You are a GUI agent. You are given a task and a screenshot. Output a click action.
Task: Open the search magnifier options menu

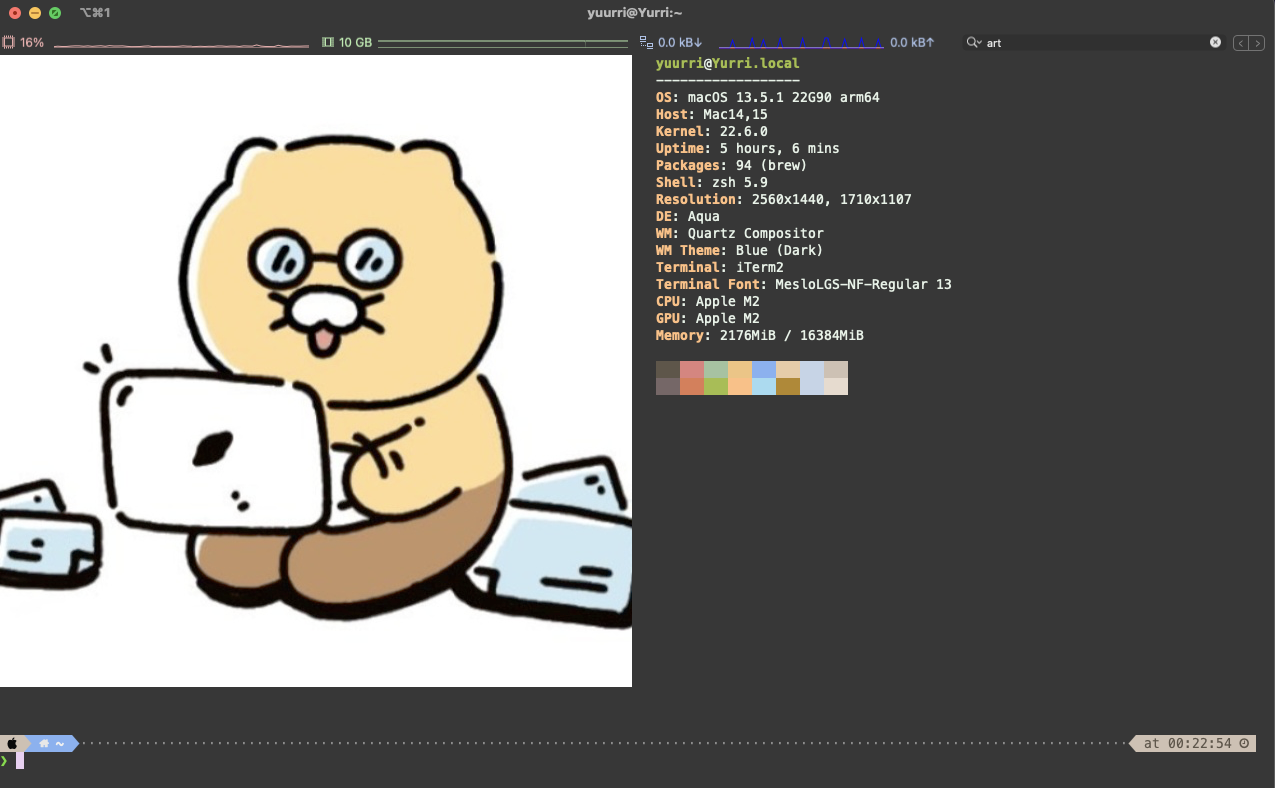coord(974,43)
